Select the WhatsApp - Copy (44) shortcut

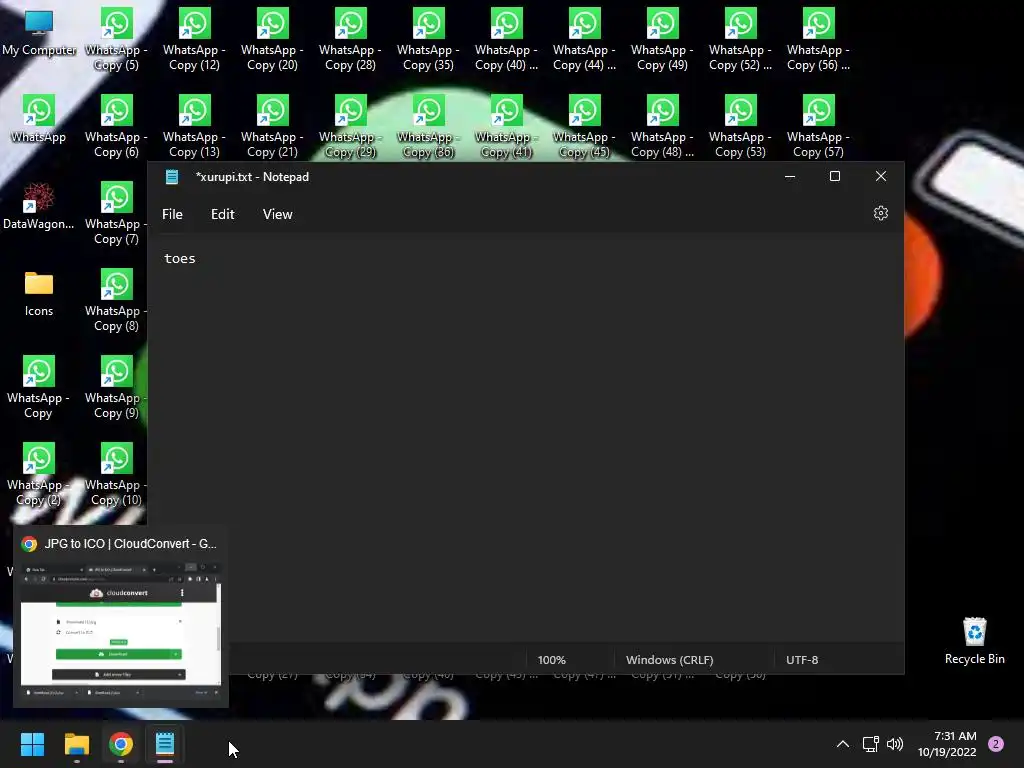click(584, 39)
